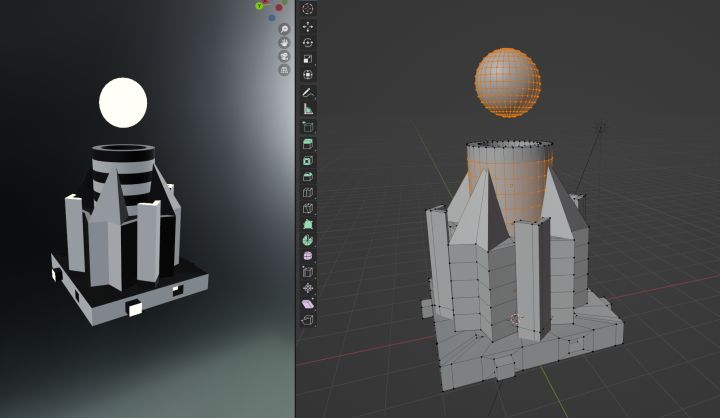The image size is (720, 418).
Task: Select the purple Shear tool
Action: pos(308,303)
